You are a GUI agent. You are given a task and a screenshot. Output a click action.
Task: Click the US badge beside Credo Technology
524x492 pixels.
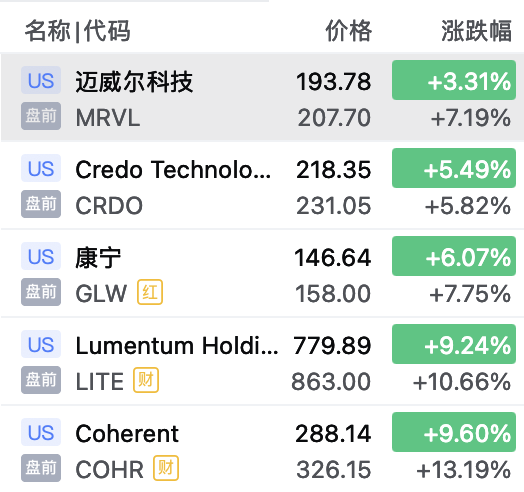click(41, 168)
